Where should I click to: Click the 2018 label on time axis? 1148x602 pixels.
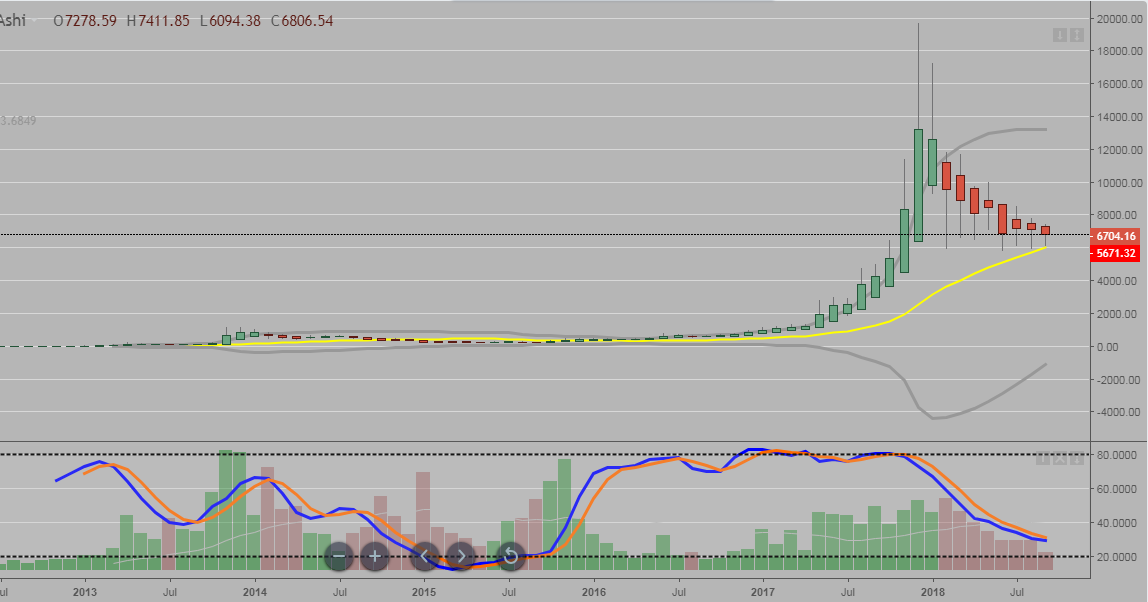click(933, 591)
